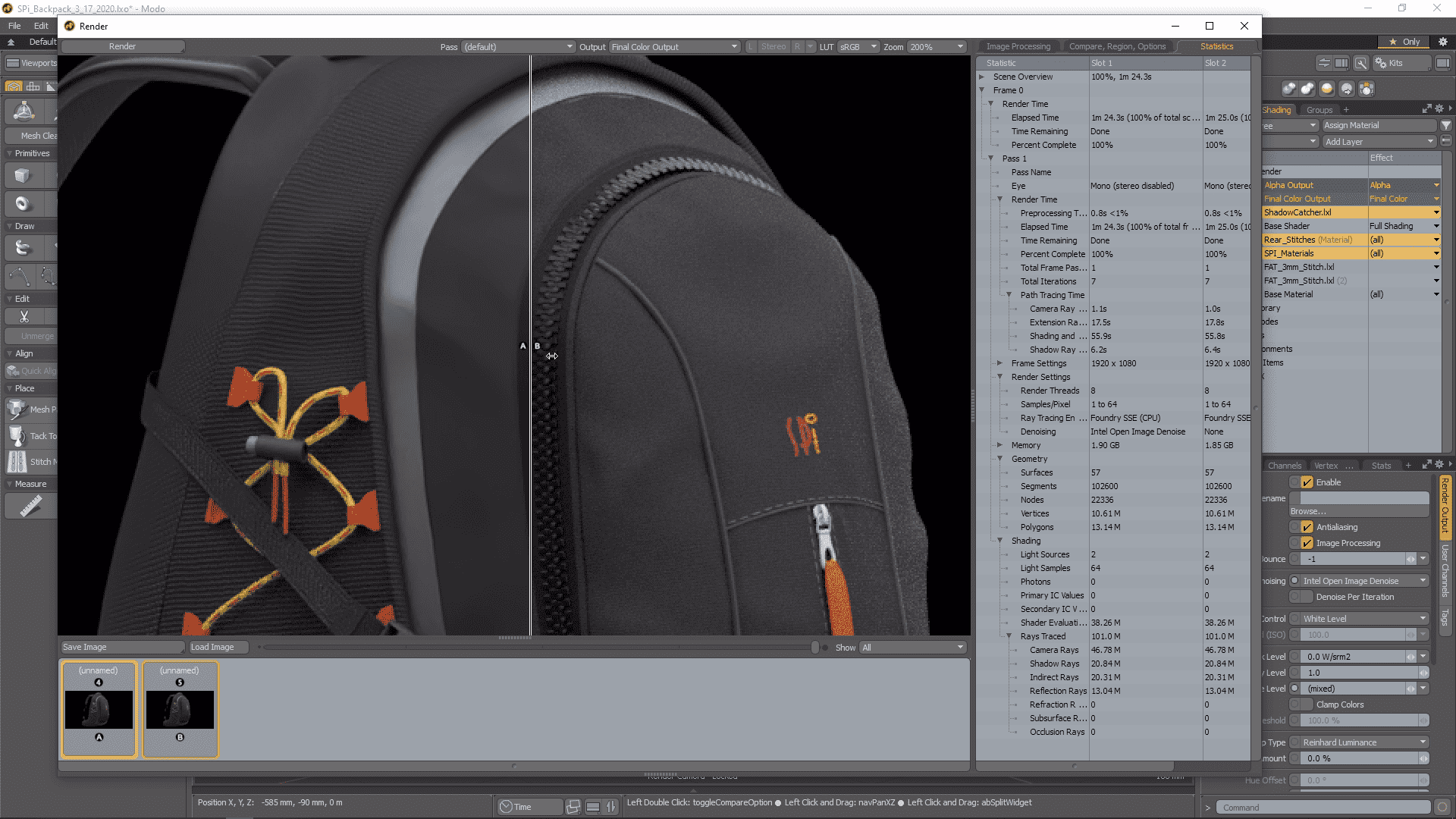Uncheck the Image Processing checkbox
The height and width of the screenshot is (819, 1456).
point(1307,543)
